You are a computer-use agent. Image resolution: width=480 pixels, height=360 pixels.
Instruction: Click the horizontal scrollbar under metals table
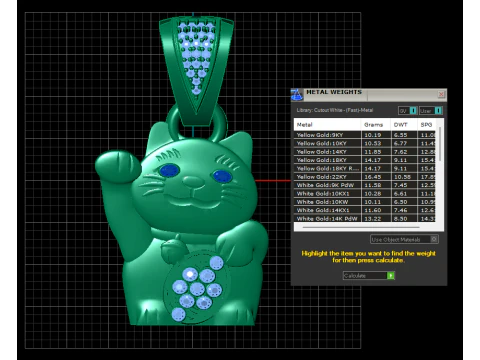click(x=361, y=227)
